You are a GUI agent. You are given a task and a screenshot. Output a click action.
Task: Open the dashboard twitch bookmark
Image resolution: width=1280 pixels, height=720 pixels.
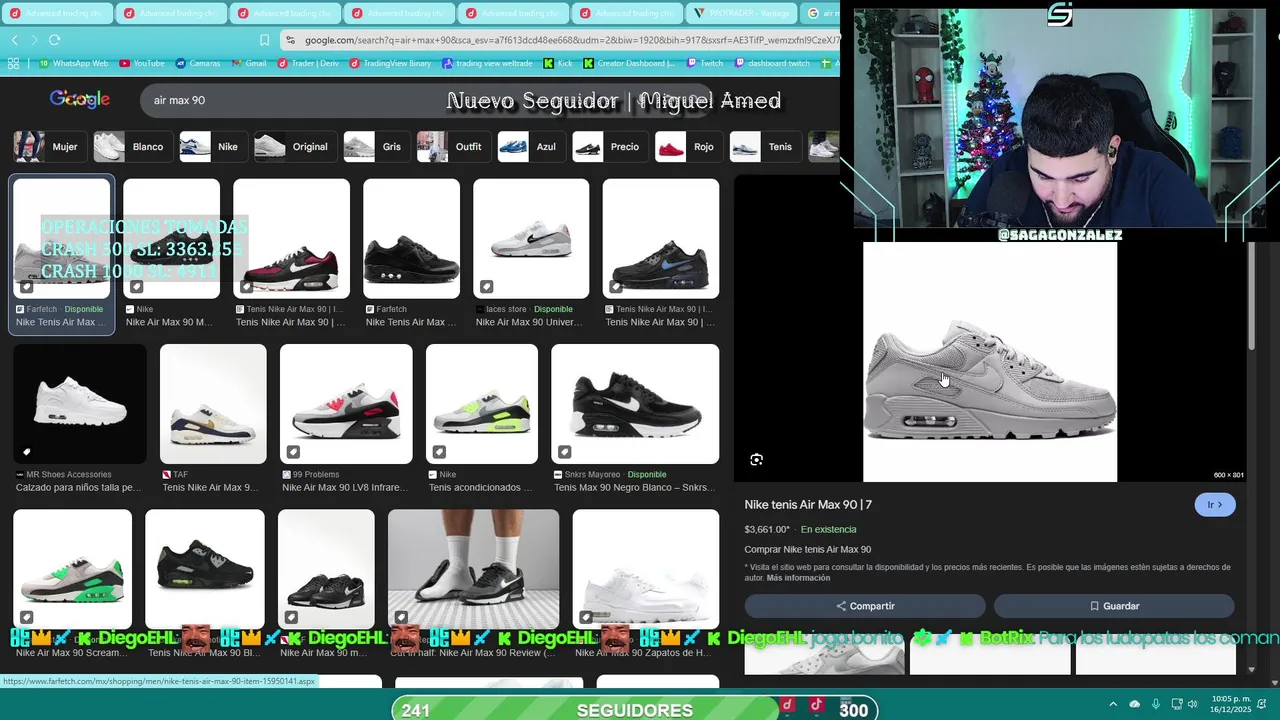click(x=772, y=63)
